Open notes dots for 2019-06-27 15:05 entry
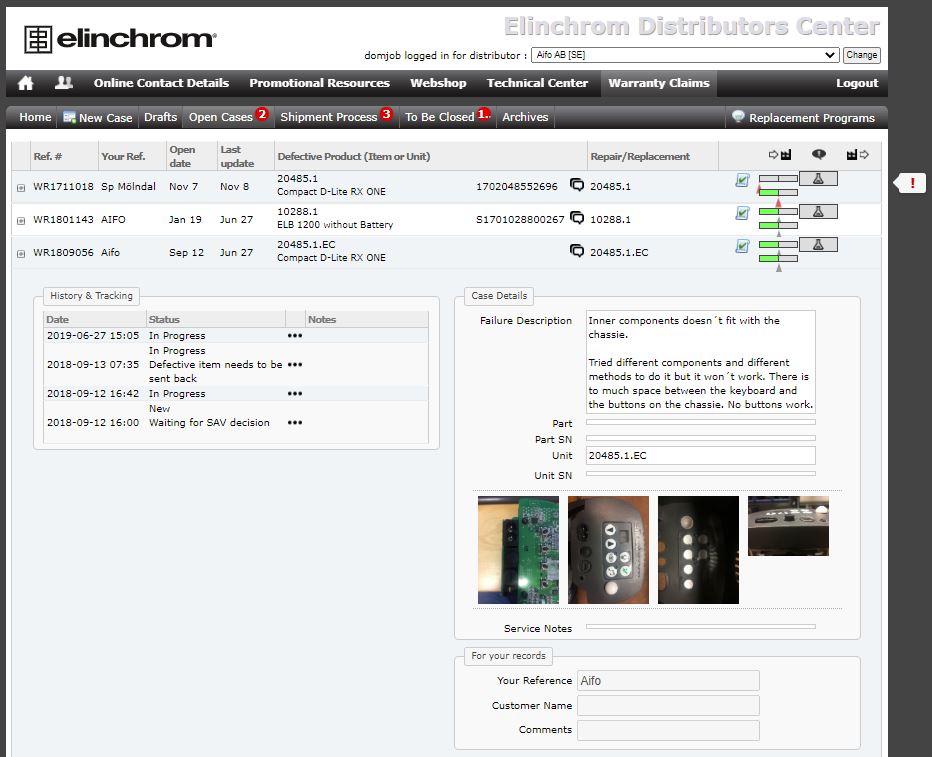Image resolution: width=932 pixels, height=757 pixels. pos(295,336)
